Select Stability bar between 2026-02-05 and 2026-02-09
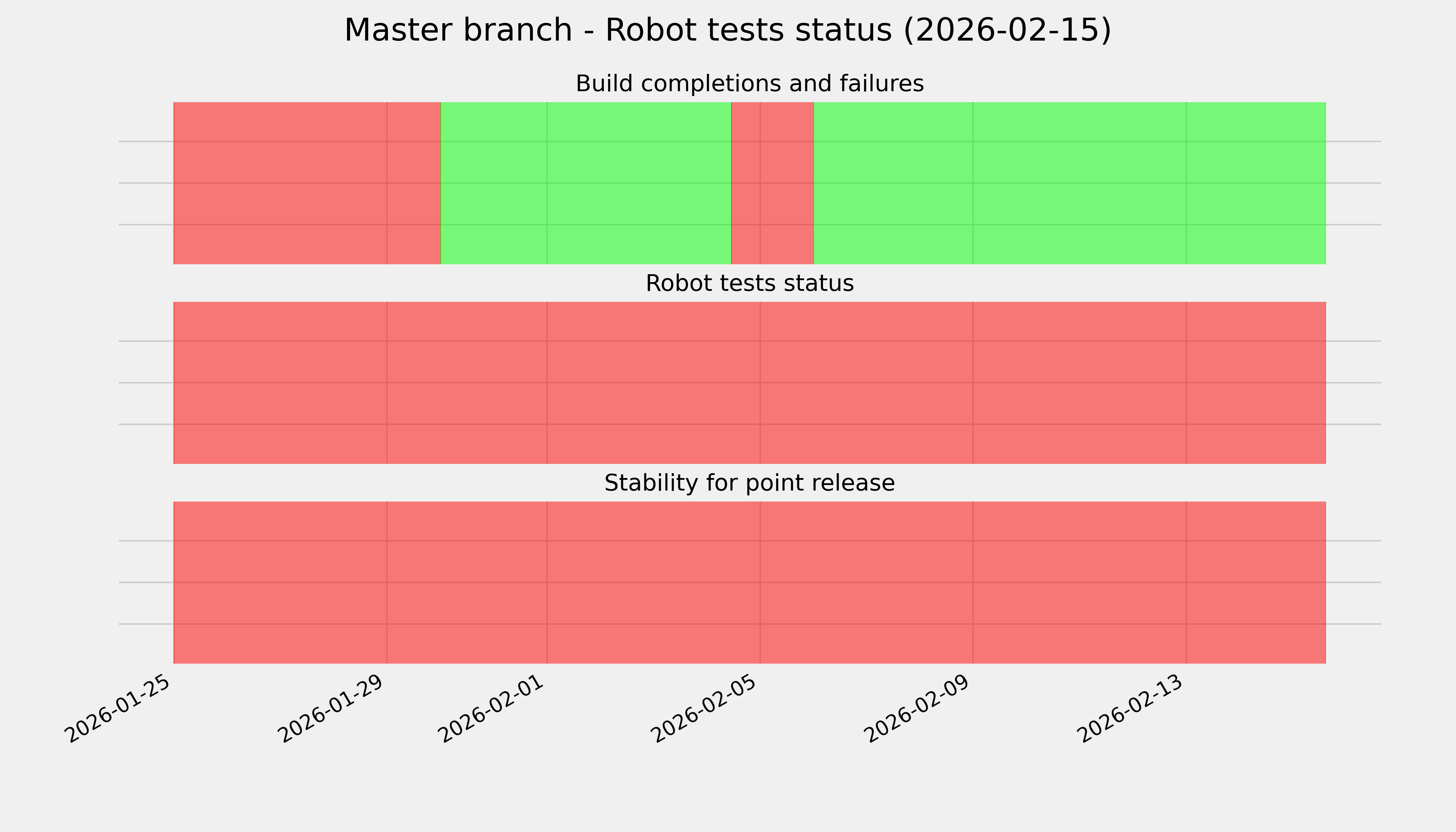 (866, 582)
